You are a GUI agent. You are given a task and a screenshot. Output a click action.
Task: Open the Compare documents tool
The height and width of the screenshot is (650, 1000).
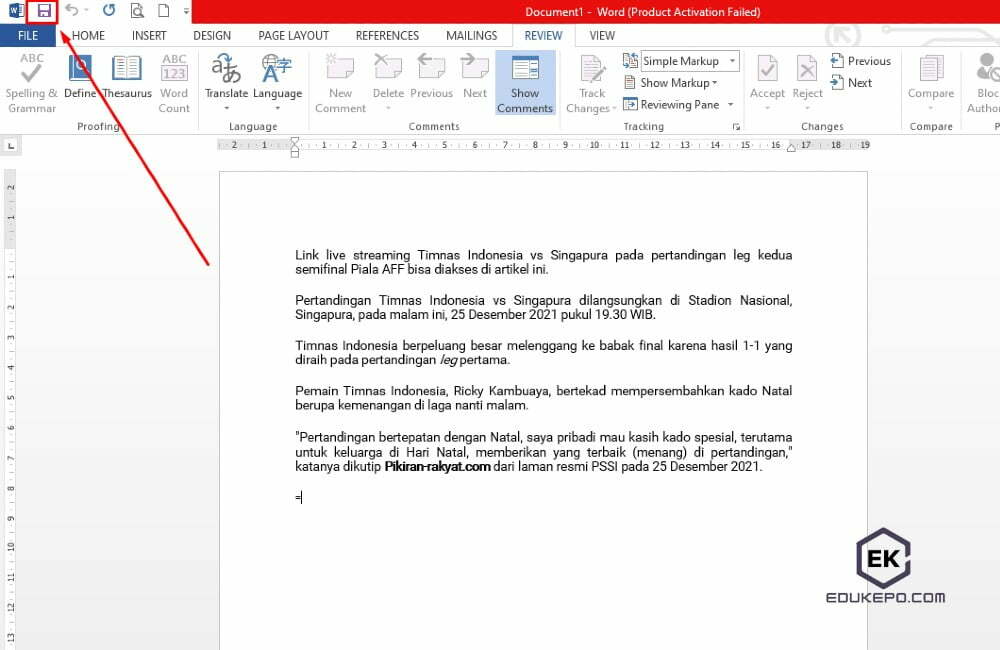pyautogui.click(x=930, y=80)
